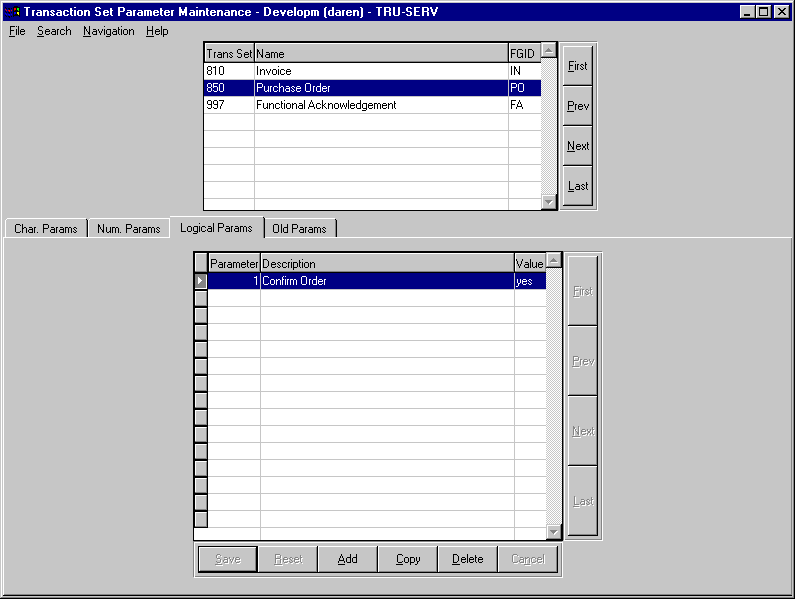Open the Search menu

point(54,31)
